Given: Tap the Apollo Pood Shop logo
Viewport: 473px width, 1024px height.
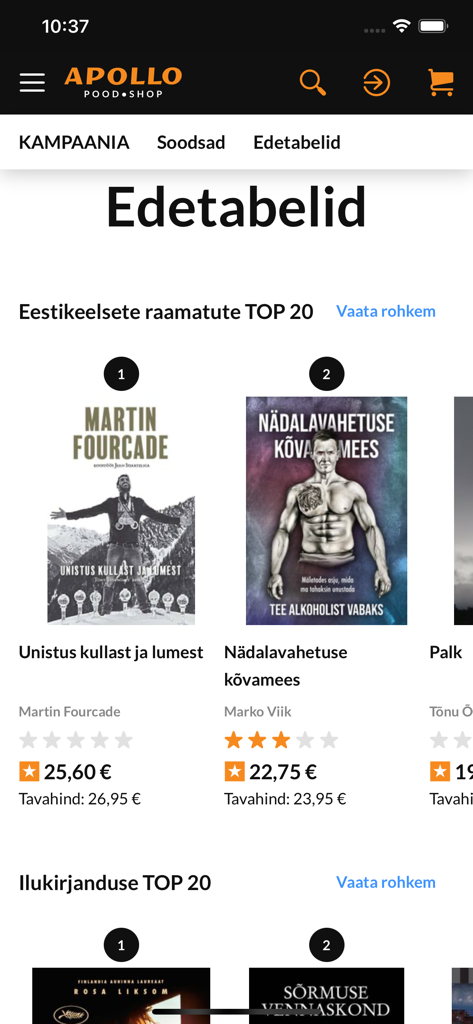Looking at the screenshot, I should click(x=123, y=82).
